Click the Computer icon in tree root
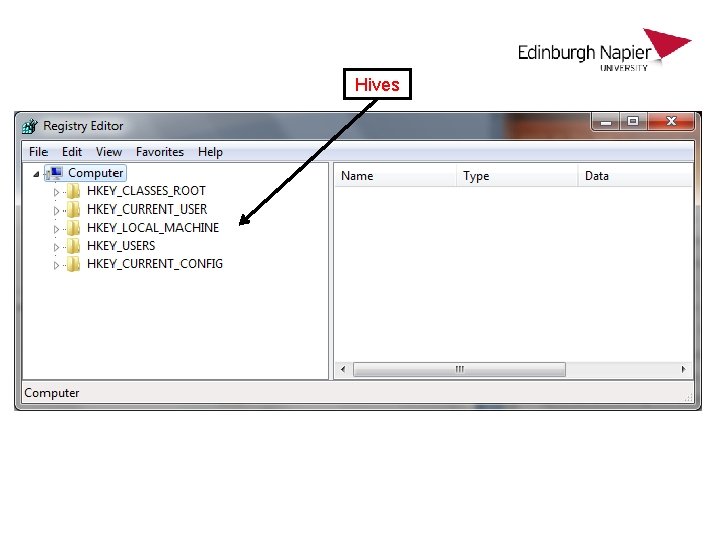The height and width of the screenshot is (540, 720). (x=55, y=173)
